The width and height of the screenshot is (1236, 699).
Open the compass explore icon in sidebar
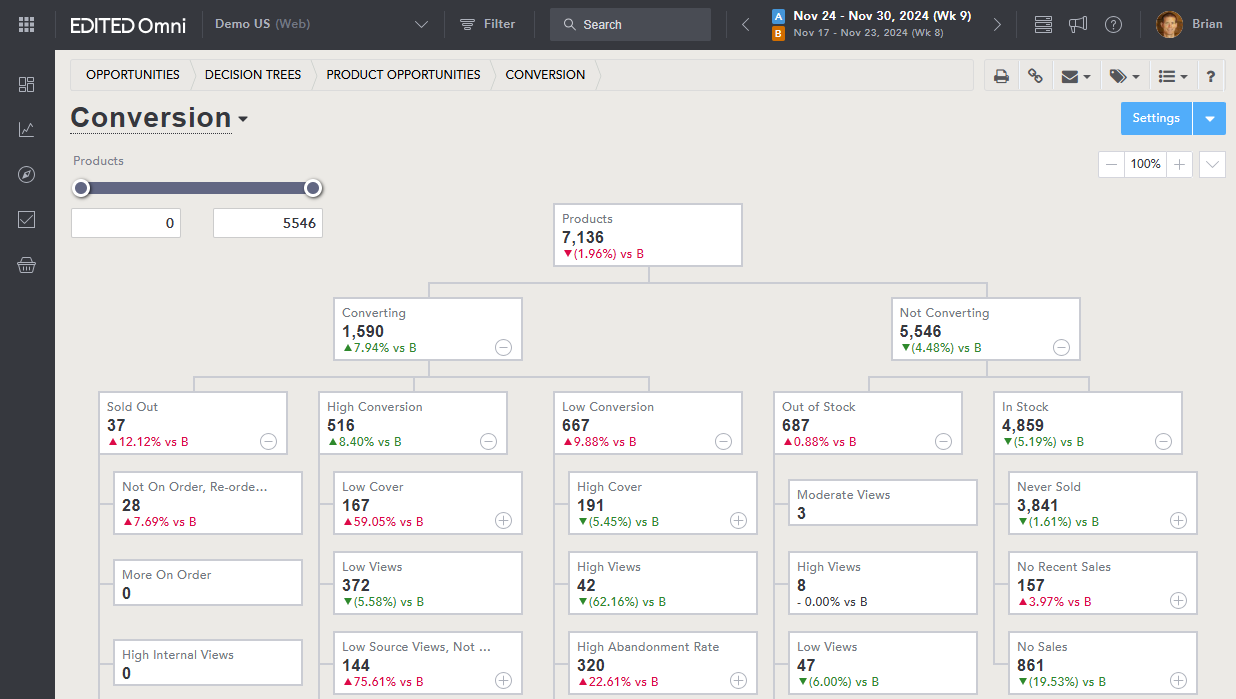click(27, 175)
